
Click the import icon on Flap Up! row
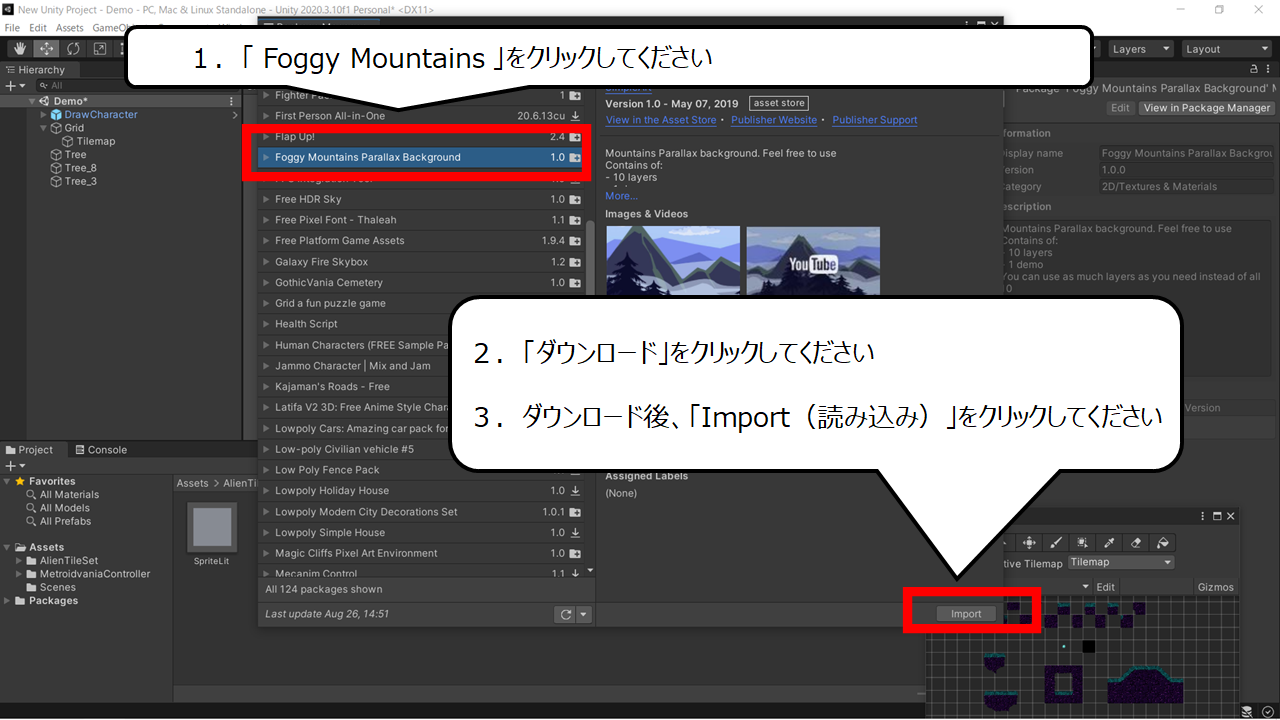pyautogui.click(x=575, y=136)
